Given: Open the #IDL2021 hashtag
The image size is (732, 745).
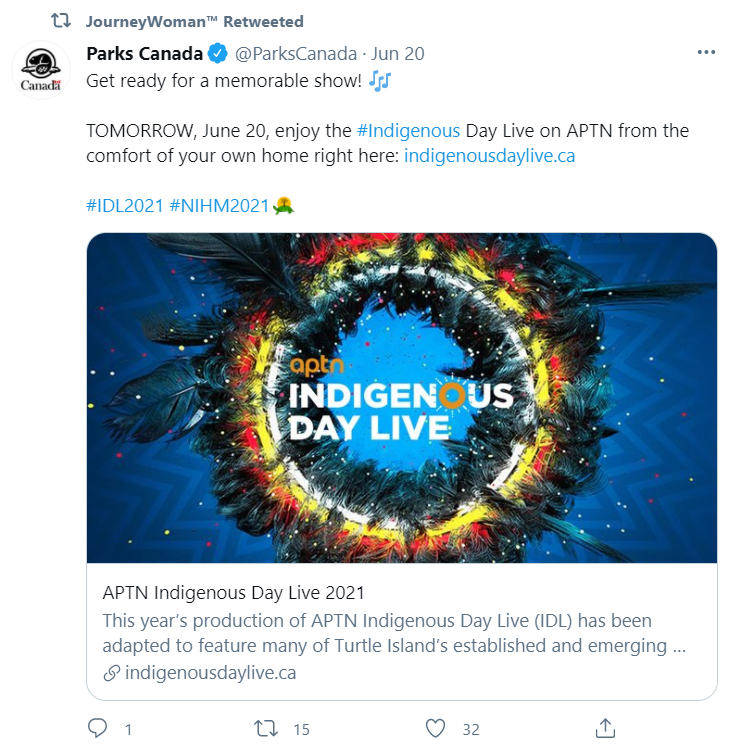Looking at the screenshot, I should 125,206.
